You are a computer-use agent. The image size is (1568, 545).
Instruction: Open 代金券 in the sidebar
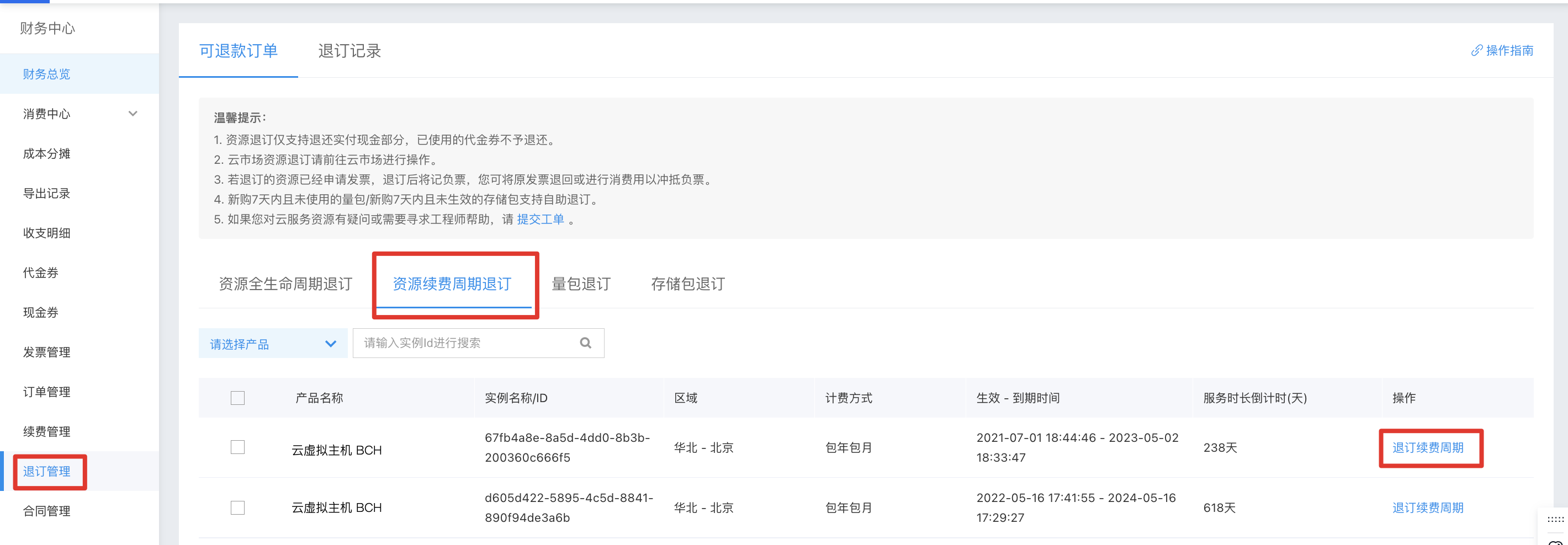point(41,272)
